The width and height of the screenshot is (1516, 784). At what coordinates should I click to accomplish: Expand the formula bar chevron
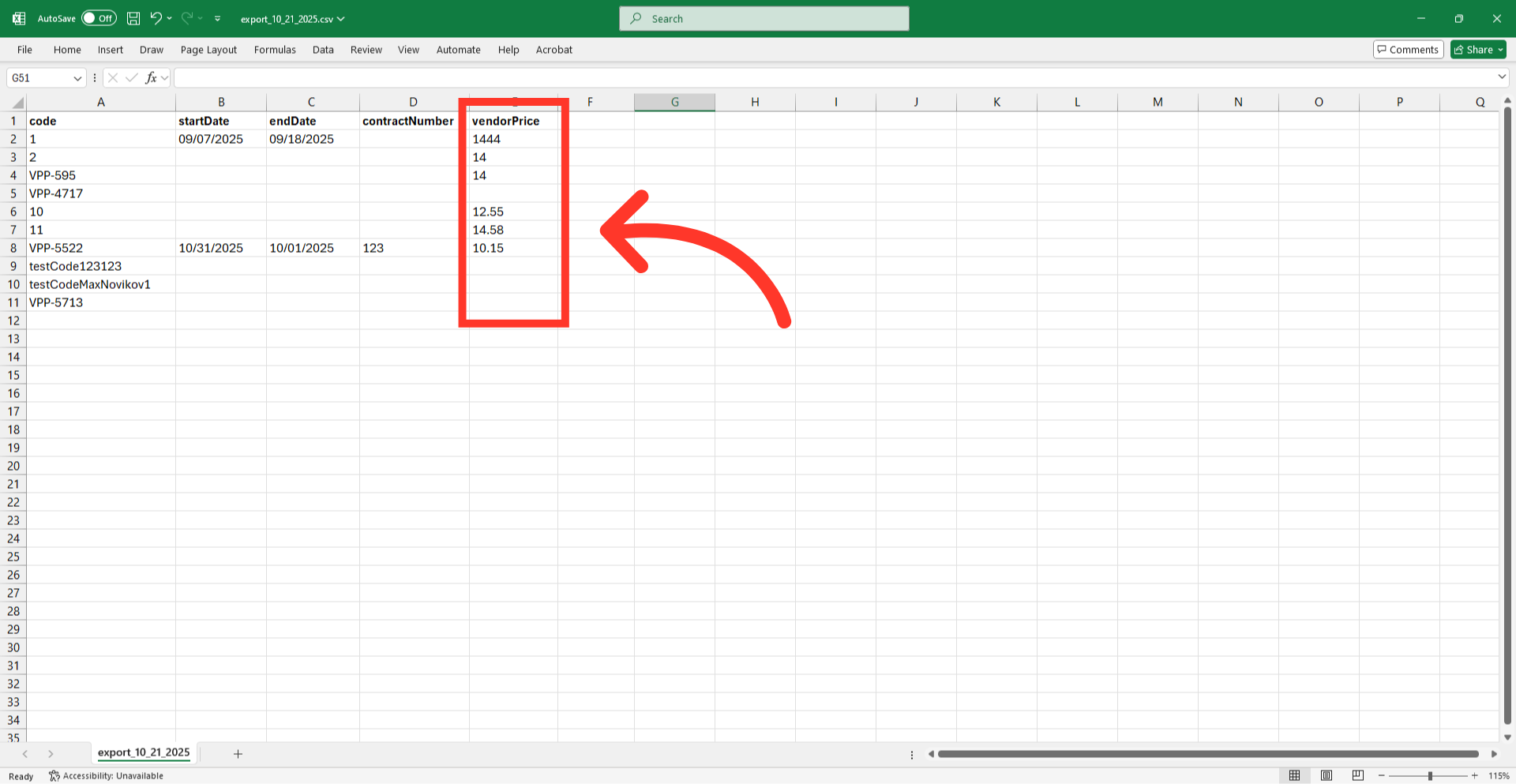pyautogui.click(x=1501, y=77)
